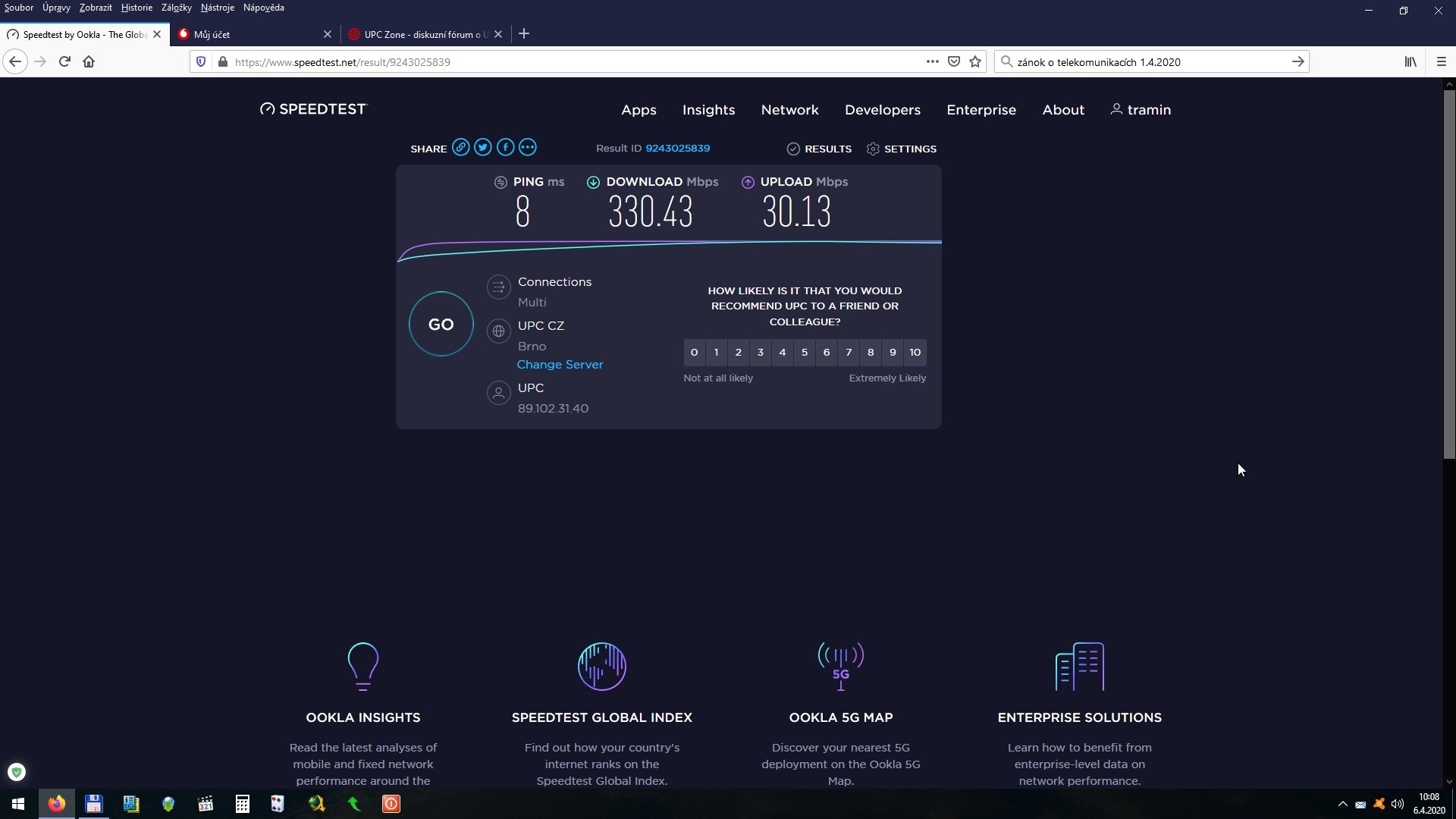This screenshot has height=819, width=1456.
Task: Open a new browser tab
Action: 524,33
